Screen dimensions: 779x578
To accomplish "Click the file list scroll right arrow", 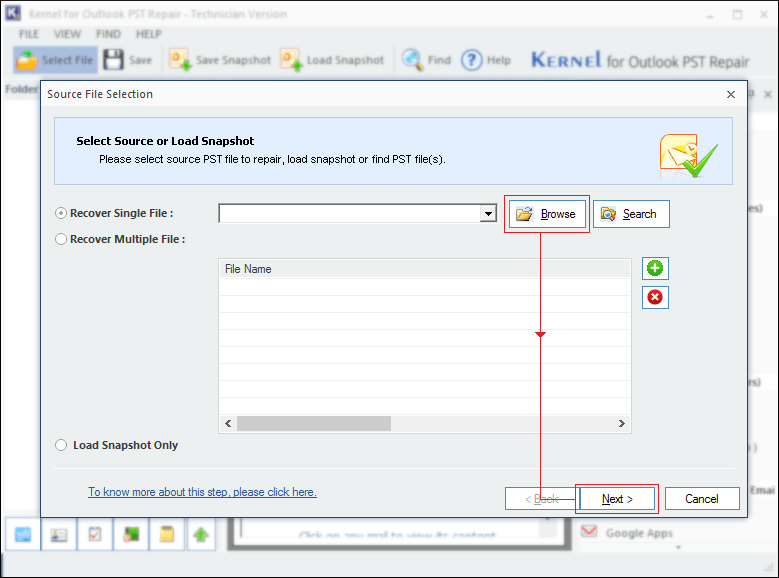I will pyautogui.click(x=622, y=423).
